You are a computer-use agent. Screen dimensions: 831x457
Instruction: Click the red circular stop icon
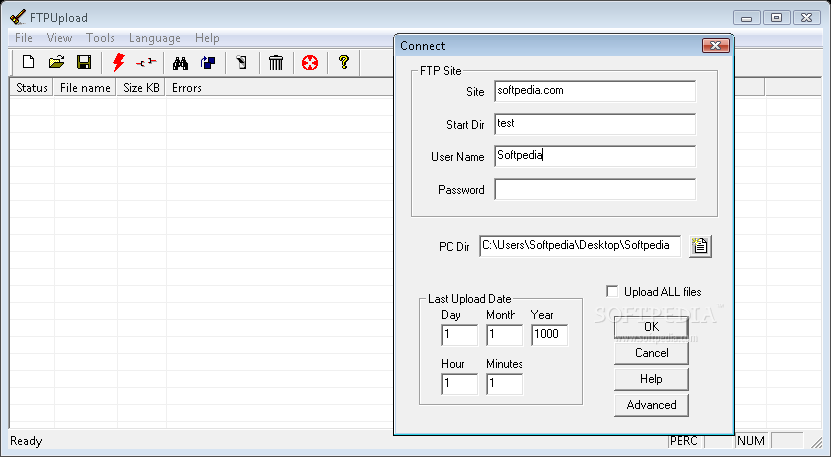(x=310, y=63)
